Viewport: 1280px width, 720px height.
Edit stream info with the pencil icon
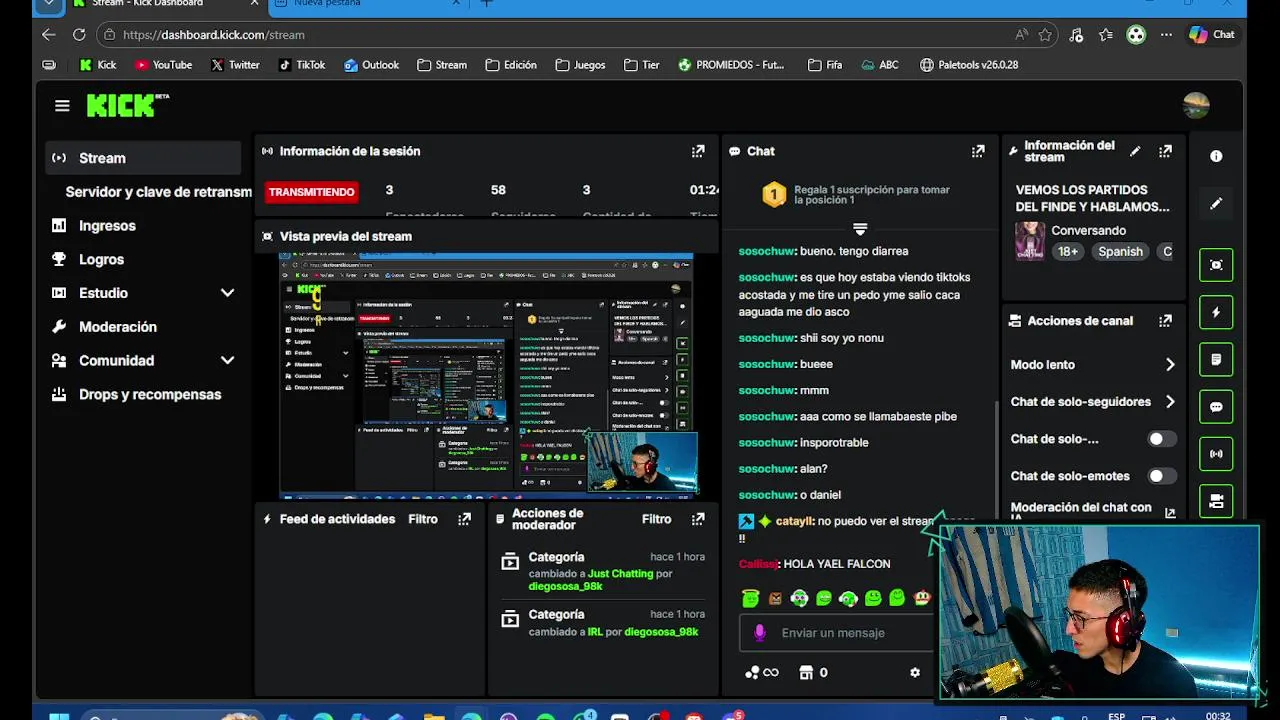click(1135, 151)
